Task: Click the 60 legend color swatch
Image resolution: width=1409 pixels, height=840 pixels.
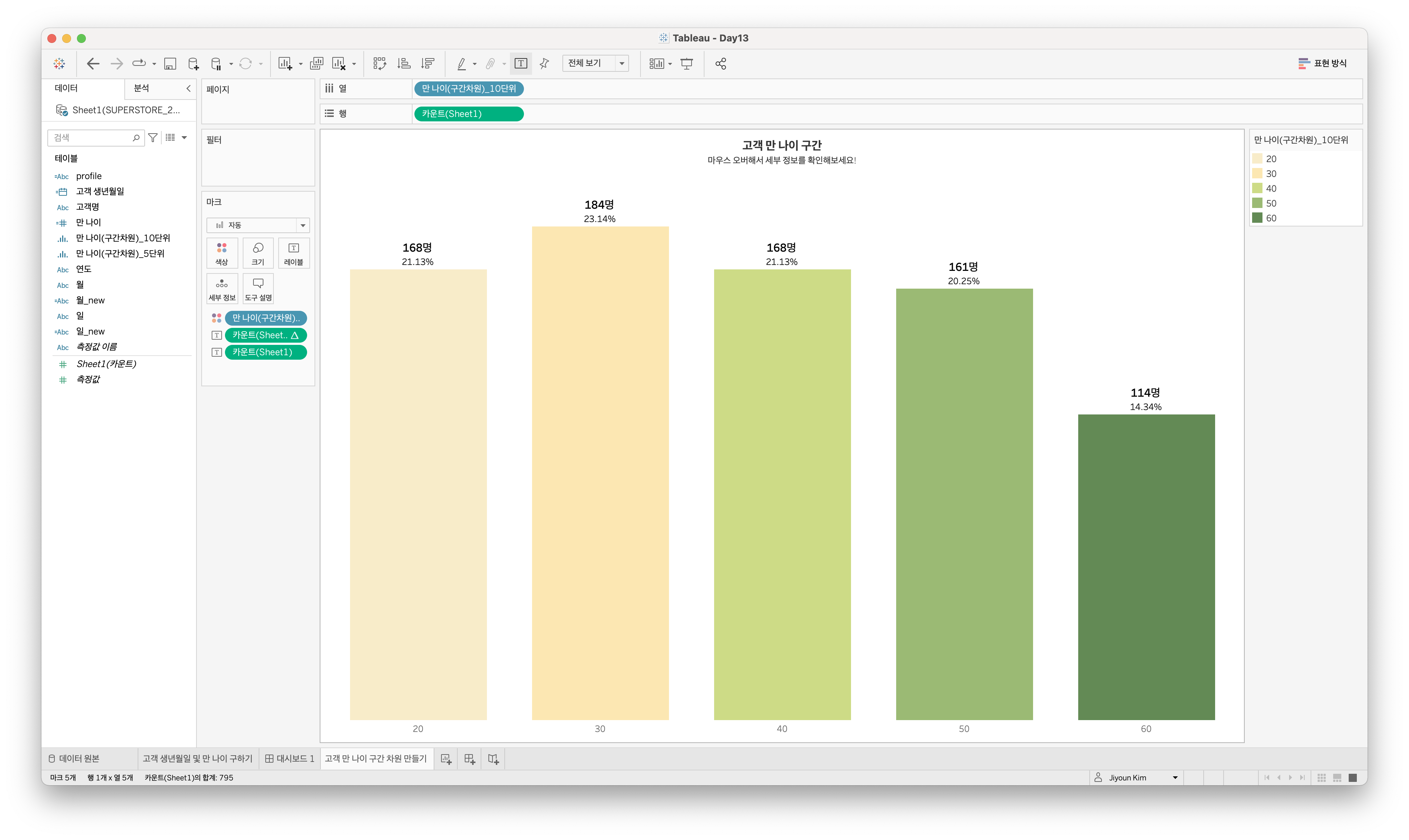Action: coord(1257,218)
